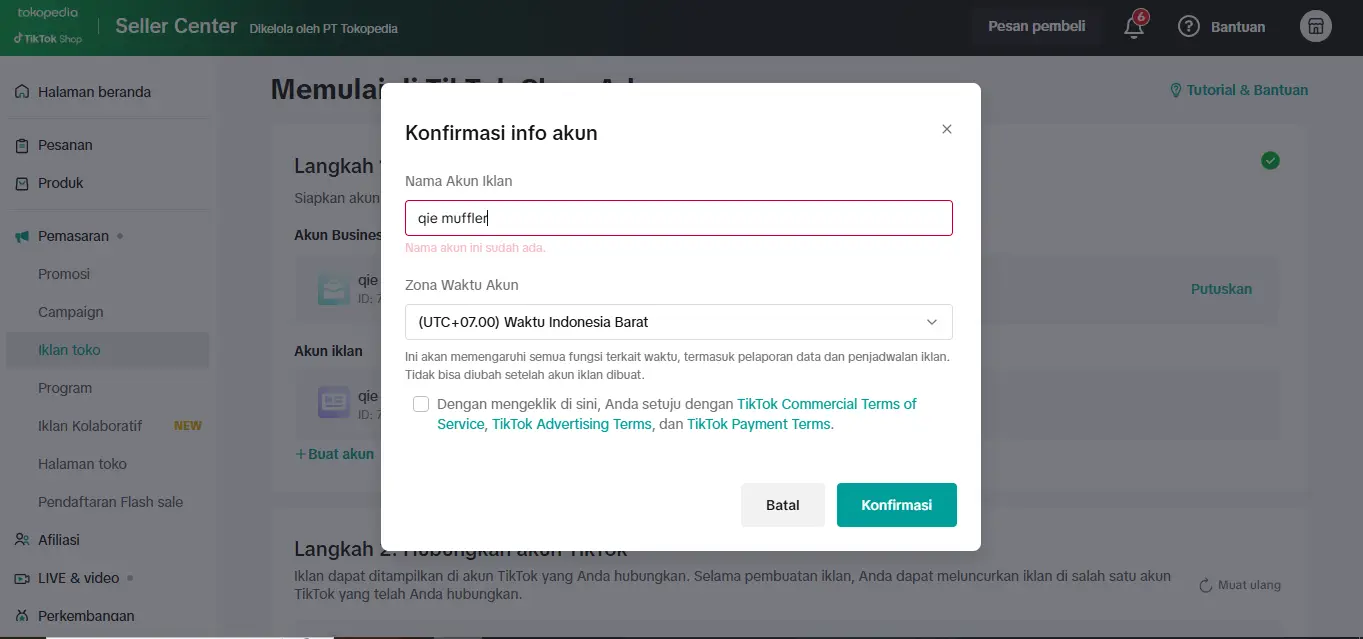Open TikTok Advertising Terms link
This screenshot has width=1363, height=639.
(x=571, y=424)
